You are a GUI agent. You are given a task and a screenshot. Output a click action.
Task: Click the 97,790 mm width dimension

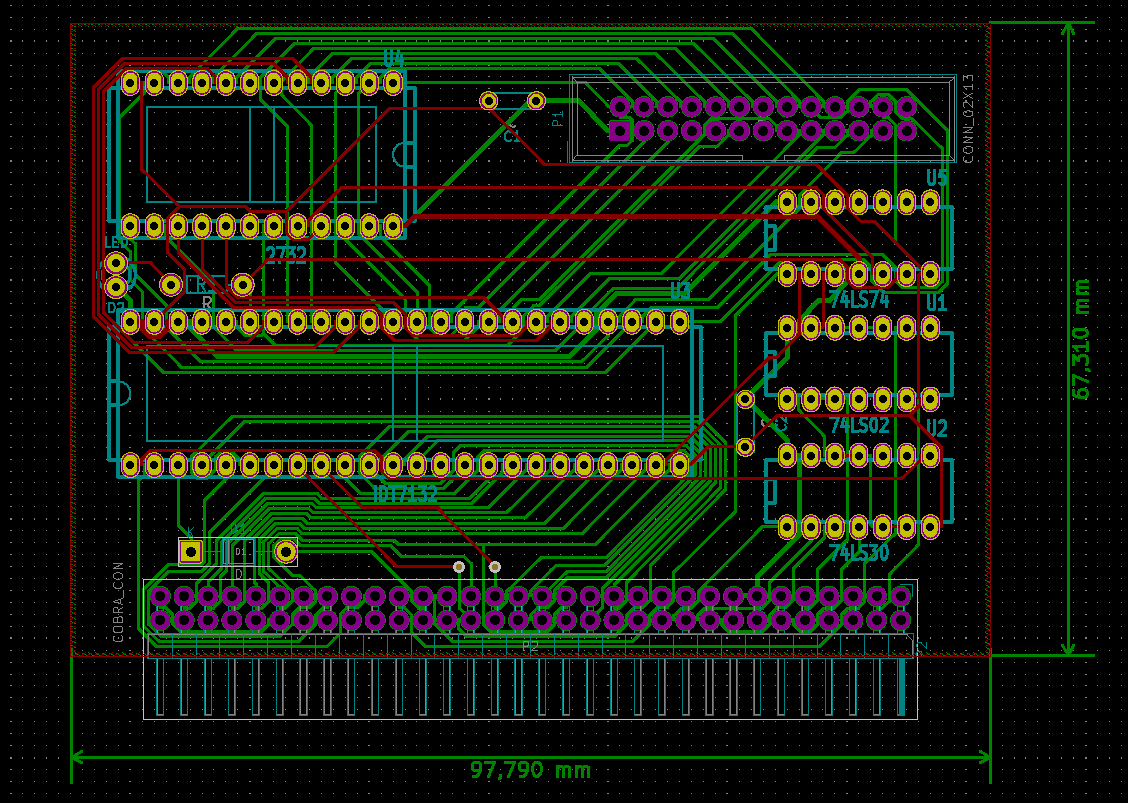click(531, 770)
